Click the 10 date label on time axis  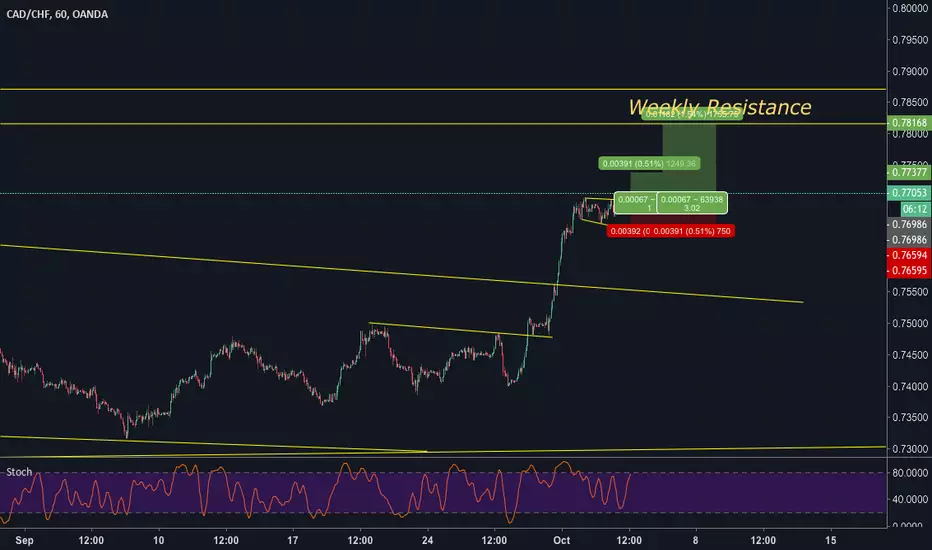tap(158, 540)
